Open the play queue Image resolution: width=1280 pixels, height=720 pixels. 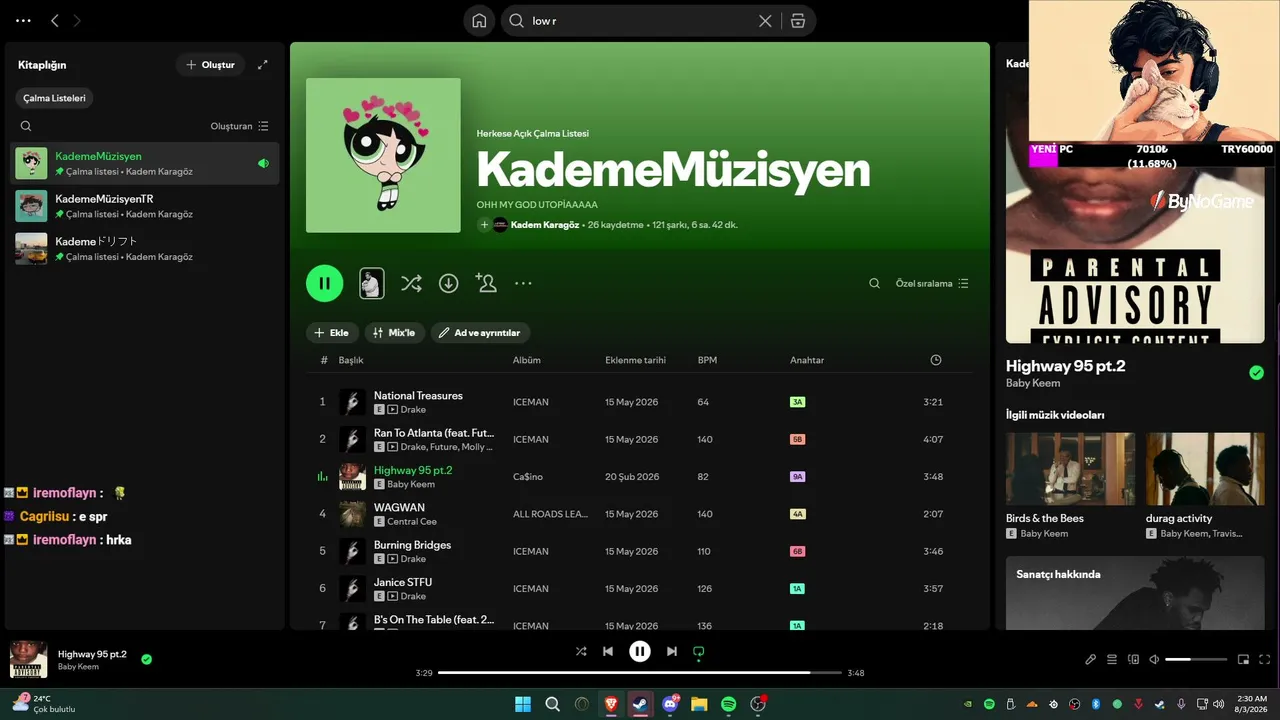(1112, 660)
